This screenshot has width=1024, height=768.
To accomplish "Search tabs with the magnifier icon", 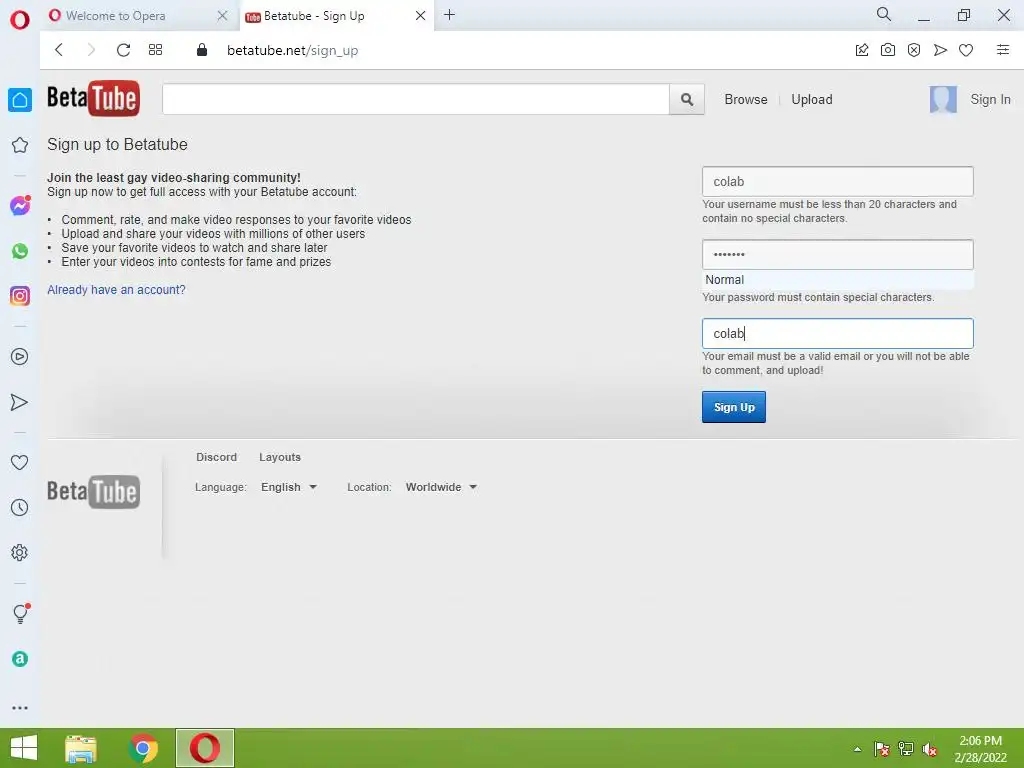I will (884, 14).
